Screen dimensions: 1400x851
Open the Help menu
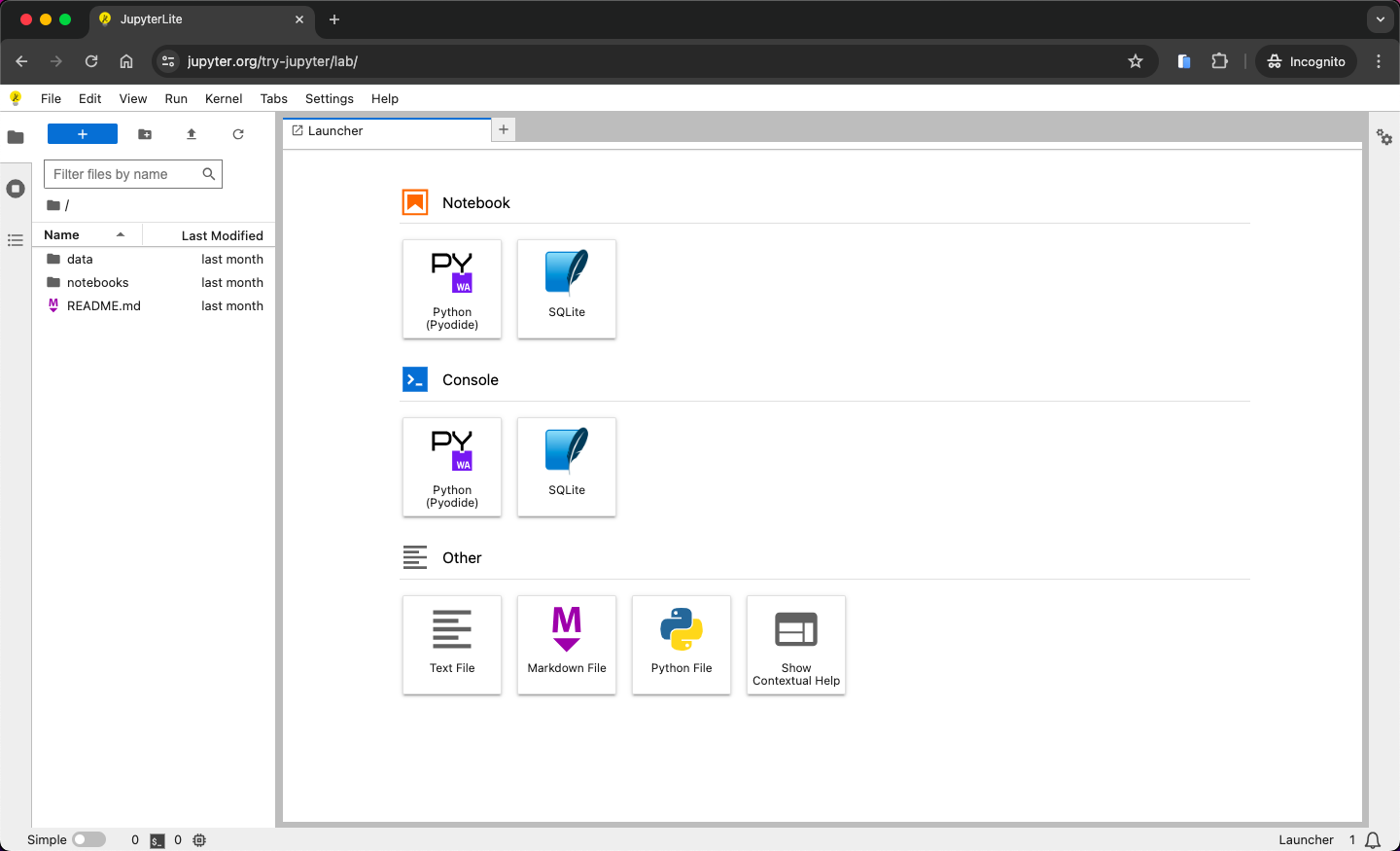click(x=385, y=98)
